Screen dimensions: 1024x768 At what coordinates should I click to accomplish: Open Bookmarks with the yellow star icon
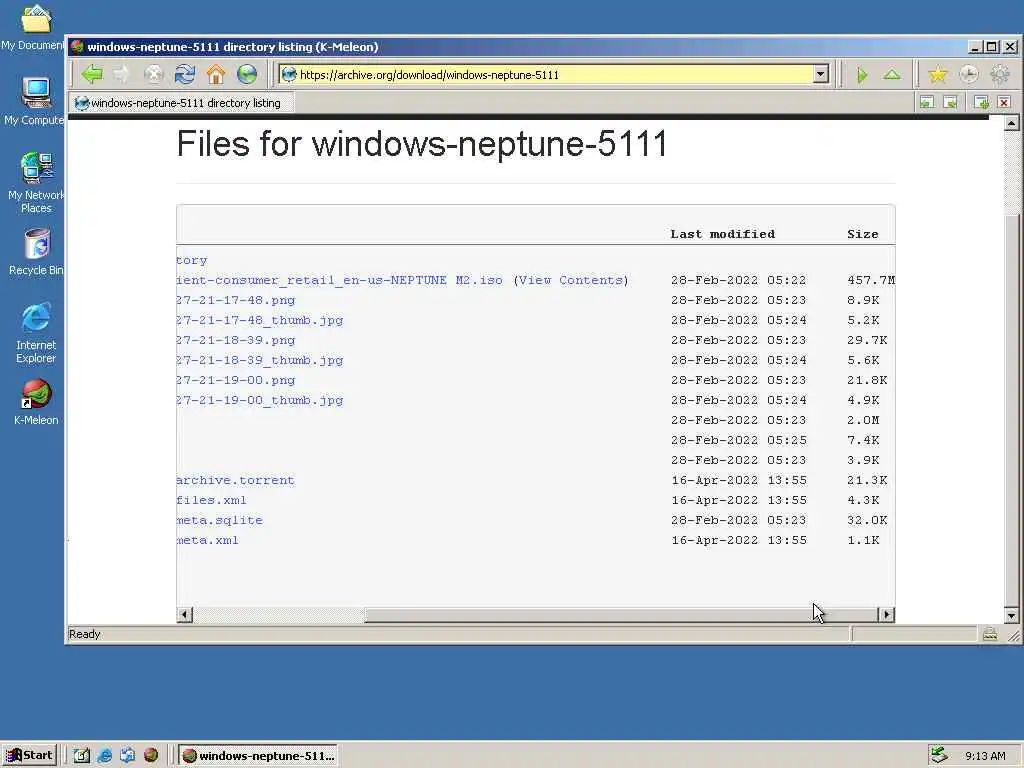[938, 75]
